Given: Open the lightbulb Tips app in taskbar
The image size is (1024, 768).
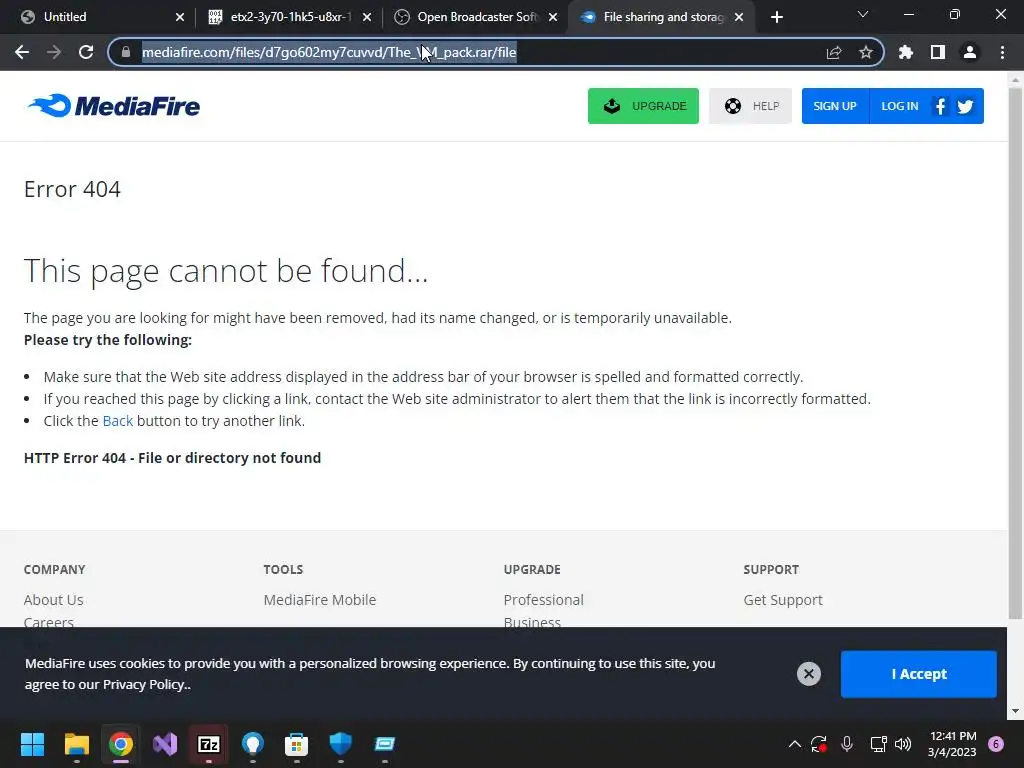Looking at the screenshot, I should 253,744.
